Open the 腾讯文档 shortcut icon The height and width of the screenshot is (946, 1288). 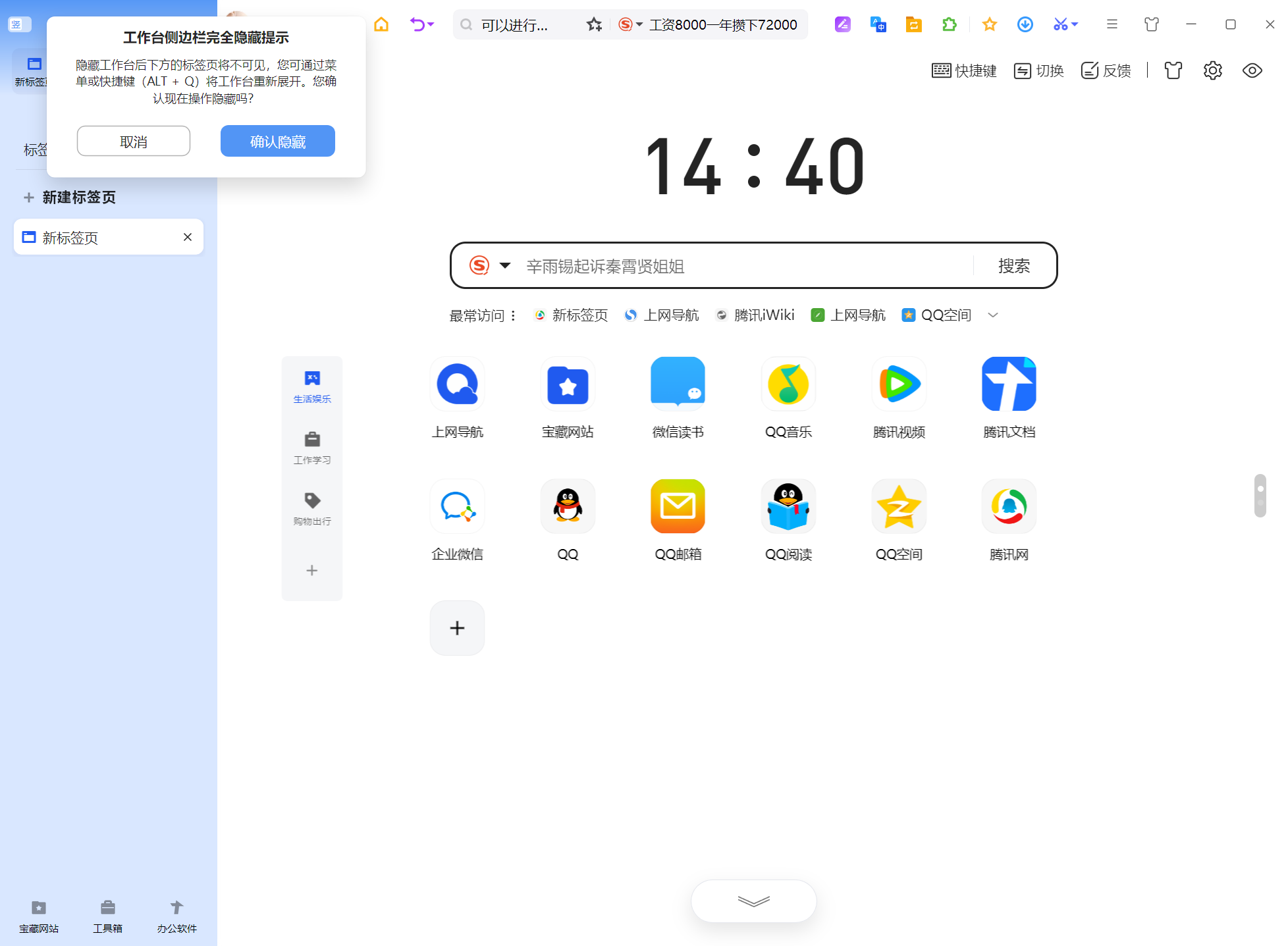click(x=1009, y=384)
